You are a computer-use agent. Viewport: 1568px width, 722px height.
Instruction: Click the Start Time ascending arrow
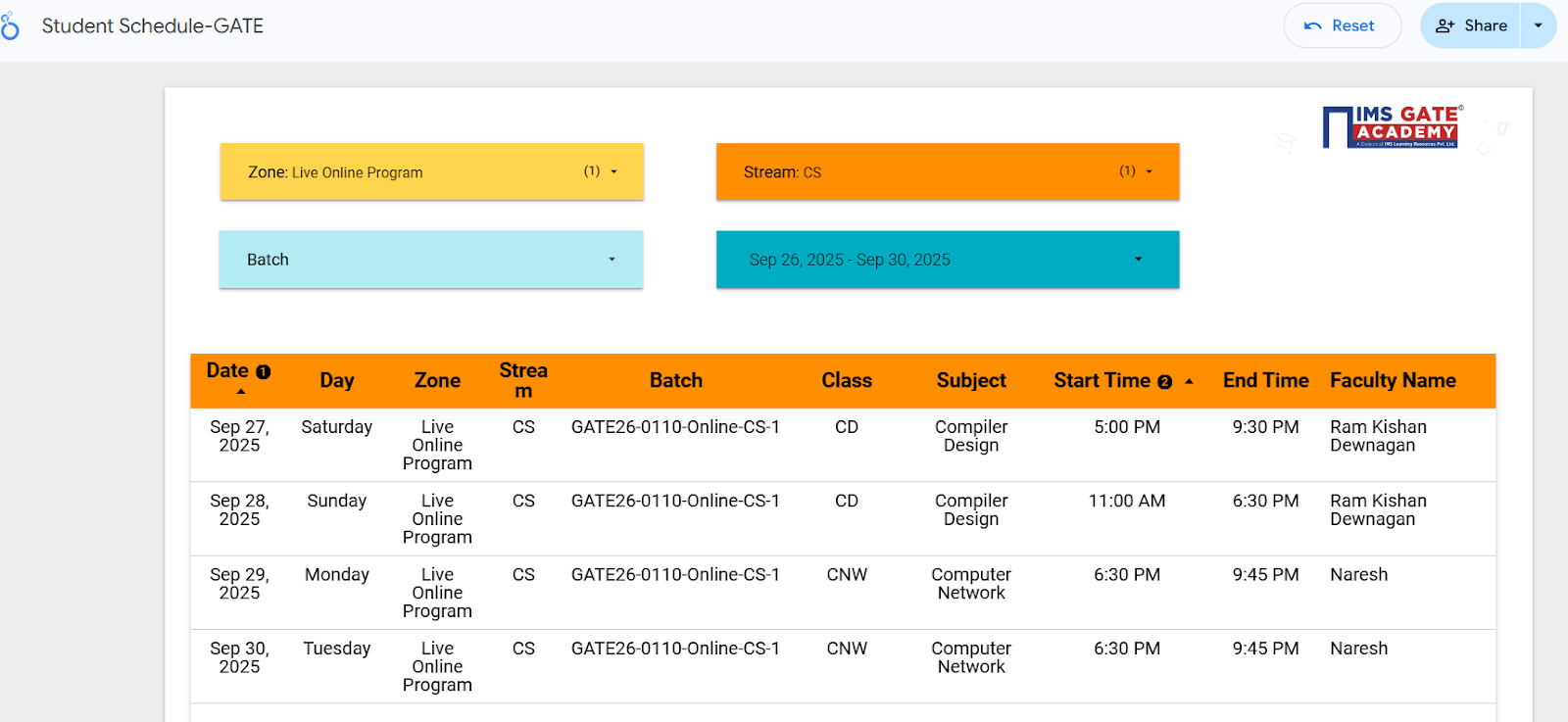click(x=1189, y=381)
